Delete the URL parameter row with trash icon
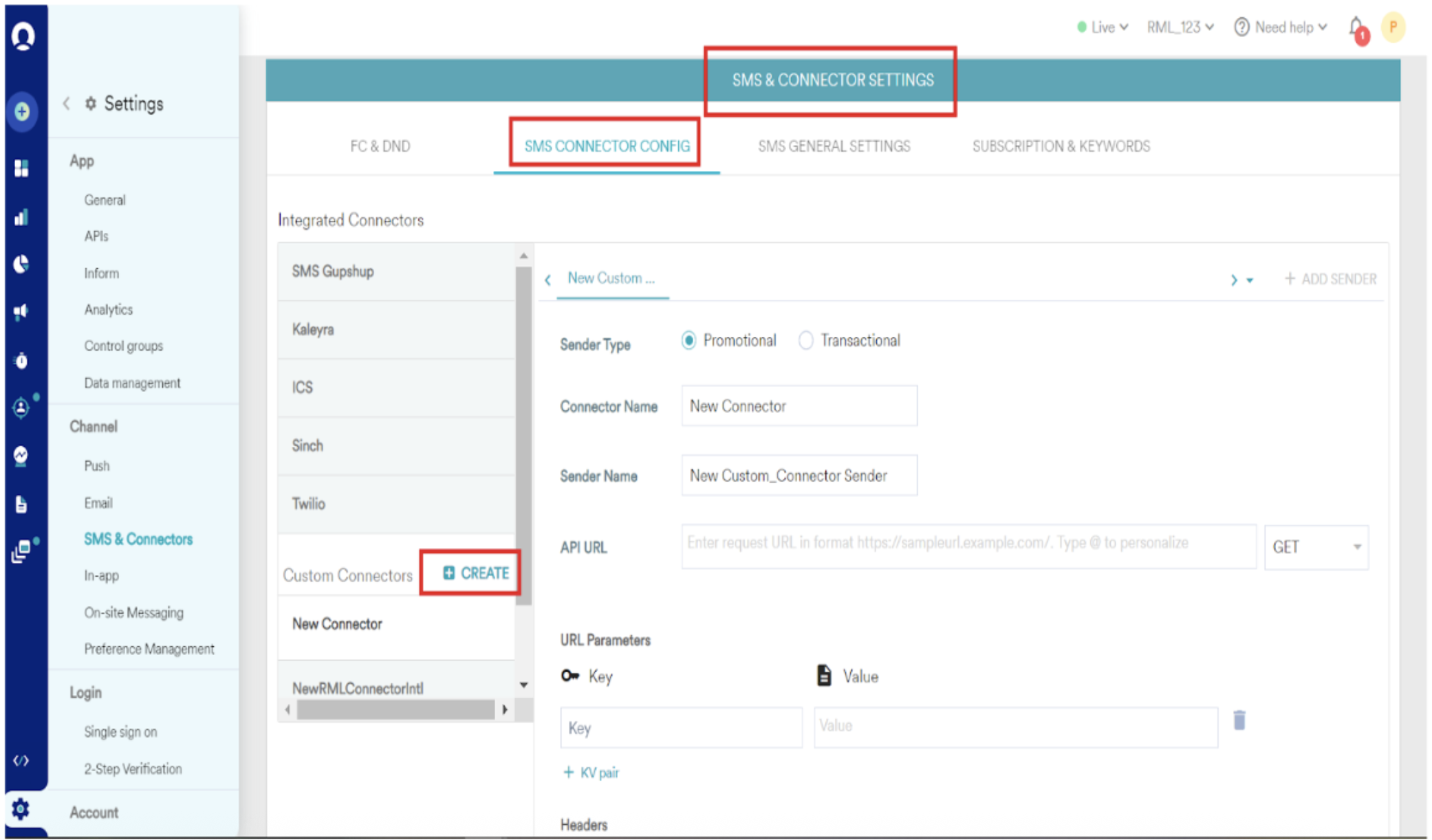The height and width of the screenshot is (840, 1432). [x=1239, y=720]
